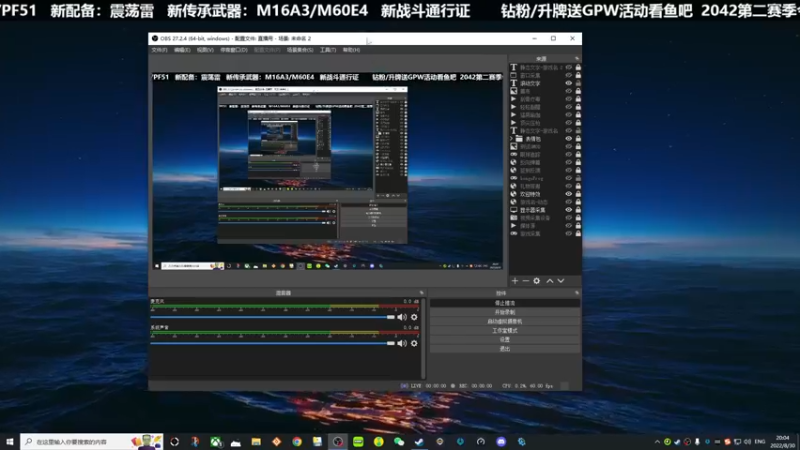Pop out the sources dock panel icon
The width and height of the screenshot is (800, 450).
pos(577,59)
